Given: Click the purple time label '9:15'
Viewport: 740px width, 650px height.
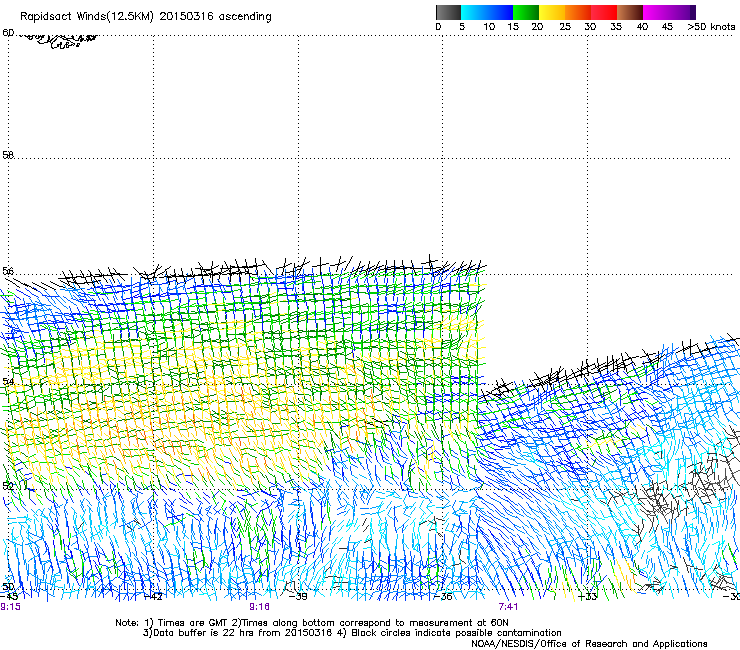Looking at the screenshot, I should 10,607.
